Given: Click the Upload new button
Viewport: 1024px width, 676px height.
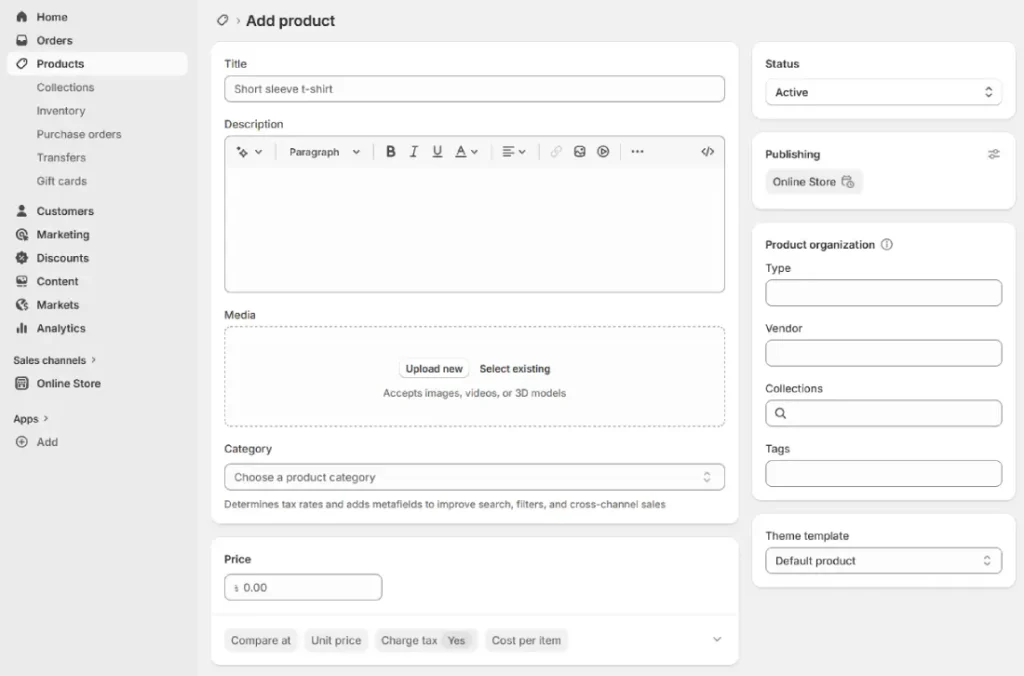Looking at the screenshot, I should point(434,369).
